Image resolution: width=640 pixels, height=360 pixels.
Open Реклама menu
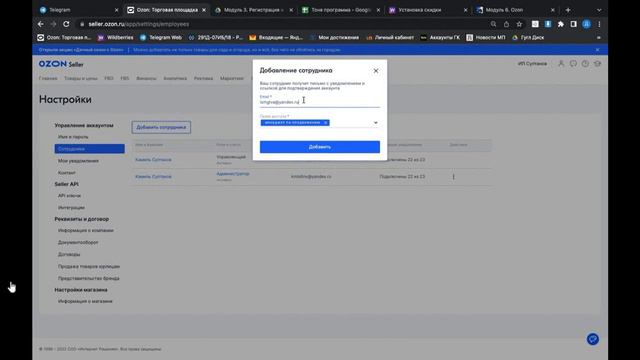[x=203, y=78]
